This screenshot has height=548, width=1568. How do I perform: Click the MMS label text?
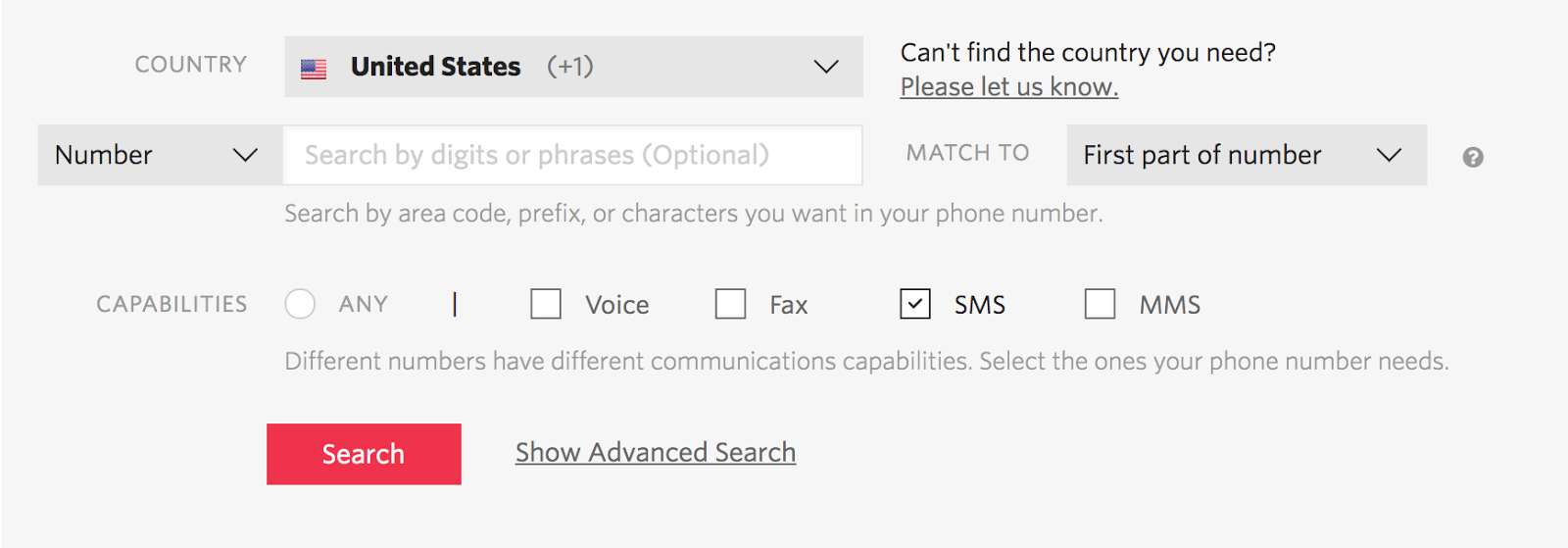(1169, 305)
